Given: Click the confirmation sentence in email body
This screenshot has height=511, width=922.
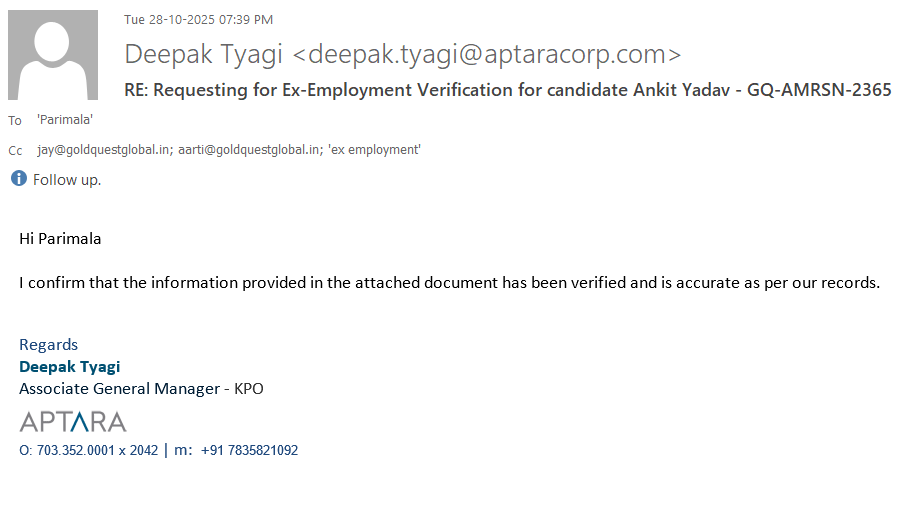Looking at the screenshot, I should tap(449, 282).
